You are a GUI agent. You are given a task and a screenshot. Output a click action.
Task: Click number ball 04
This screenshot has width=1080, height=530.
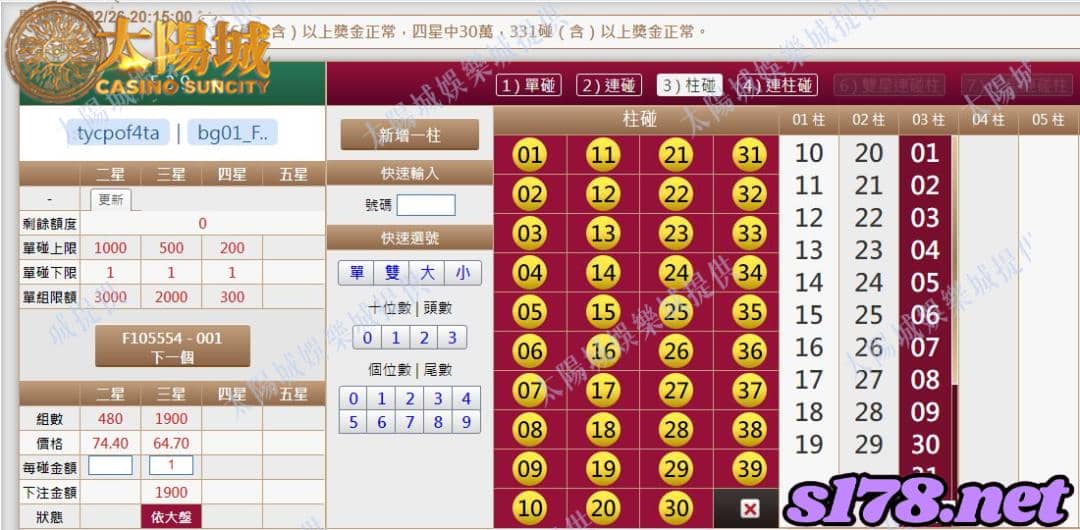[x=530, y=273]
